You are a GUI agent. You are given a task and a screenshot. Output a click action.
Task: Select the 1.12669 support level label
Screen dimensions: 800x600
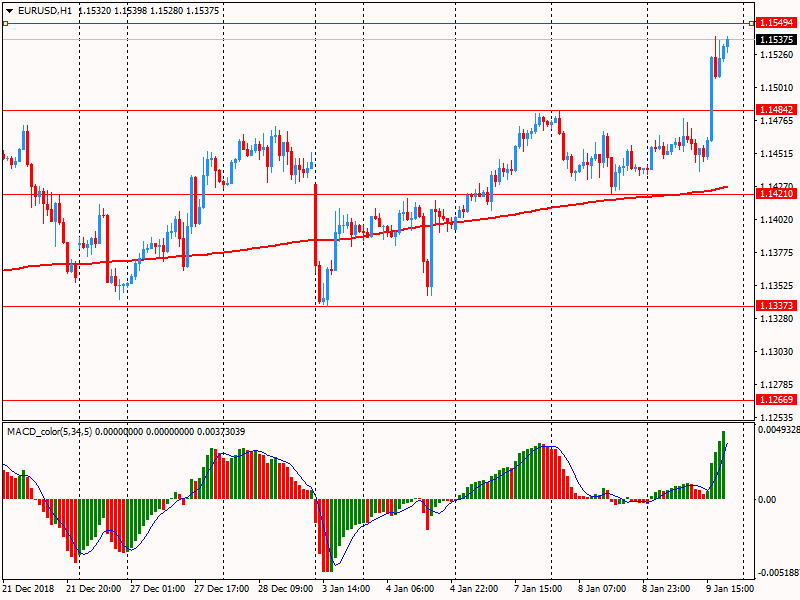coord(776,400)
